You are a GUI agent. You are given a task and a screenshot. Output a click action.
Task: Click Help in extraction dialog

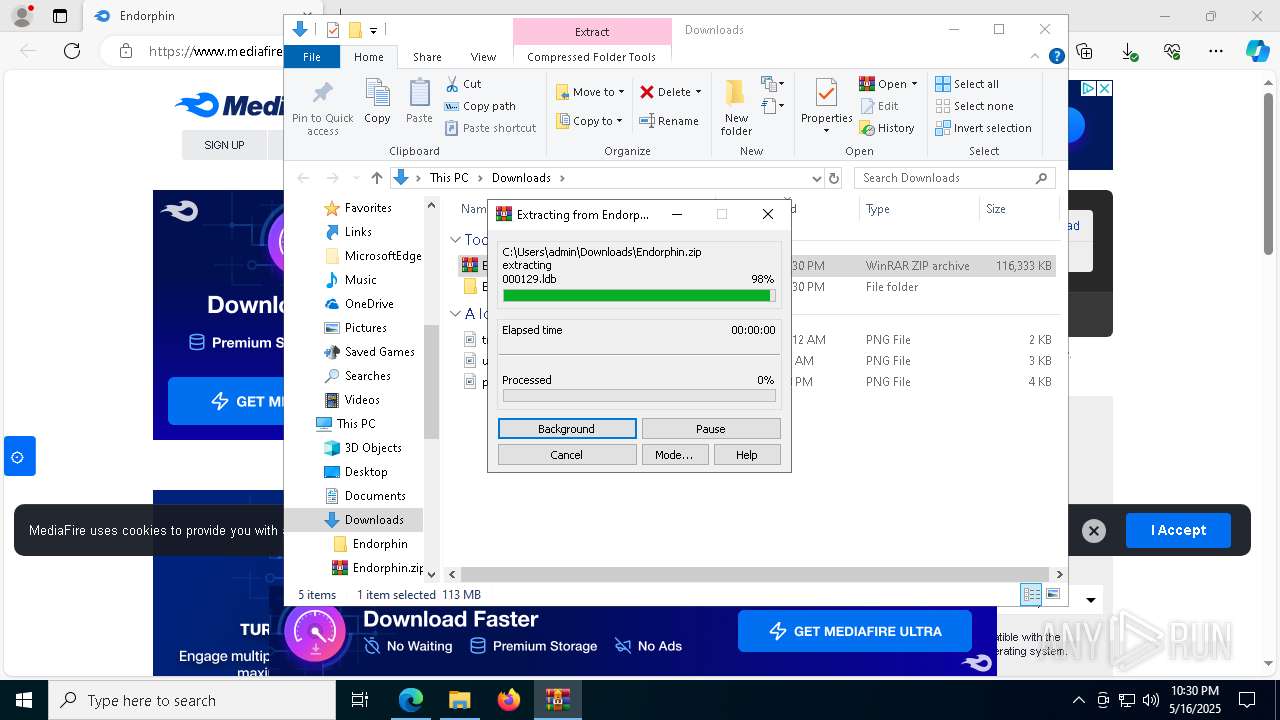[x=747, y=455]
